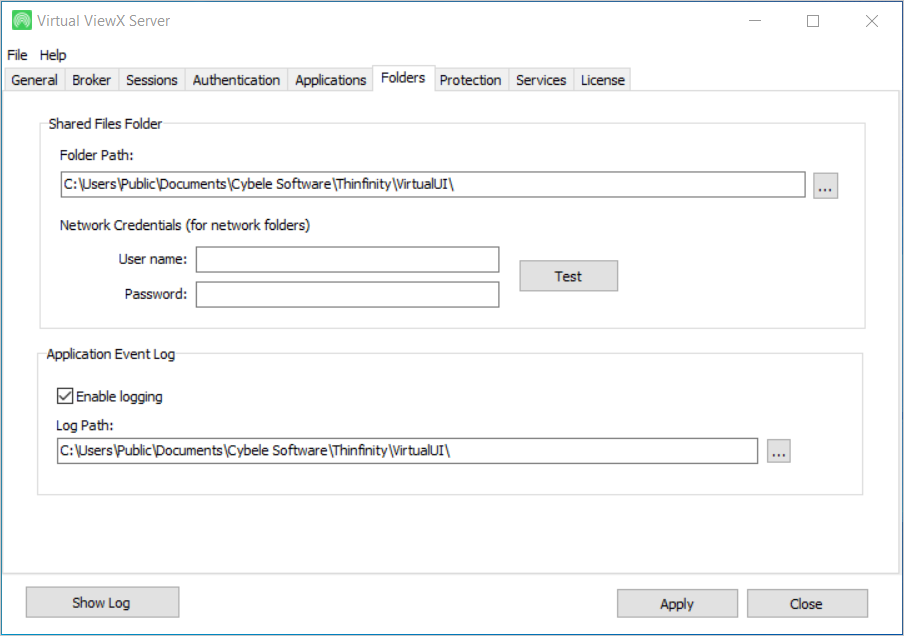Open the Help menu
904x636 pixels.
[x=53, y=55]
